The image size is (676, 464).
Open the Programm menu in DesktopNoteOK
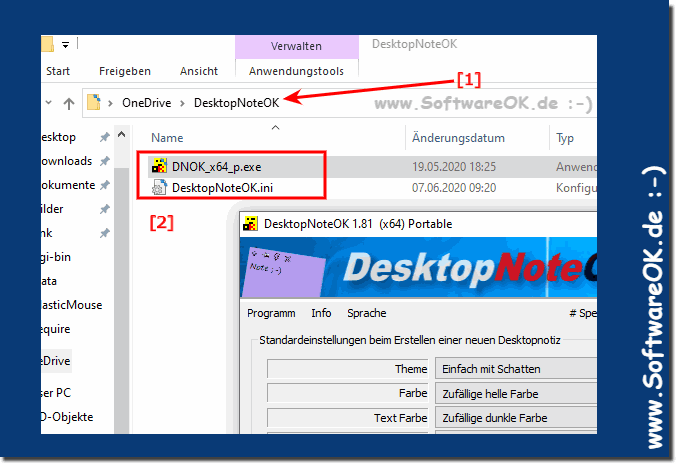271,313
